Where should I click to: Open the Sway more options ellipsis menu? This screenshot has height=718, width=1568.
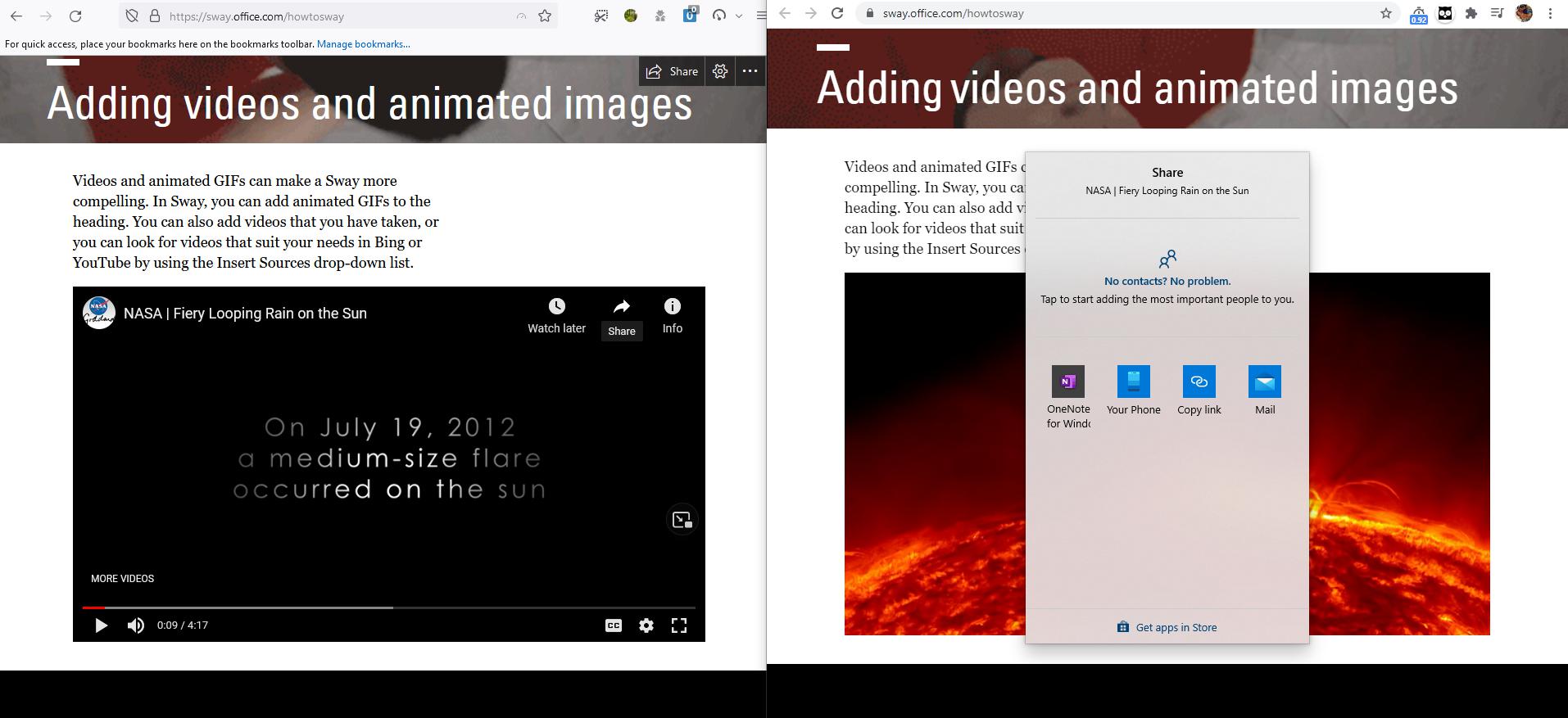tap(750, 71)
